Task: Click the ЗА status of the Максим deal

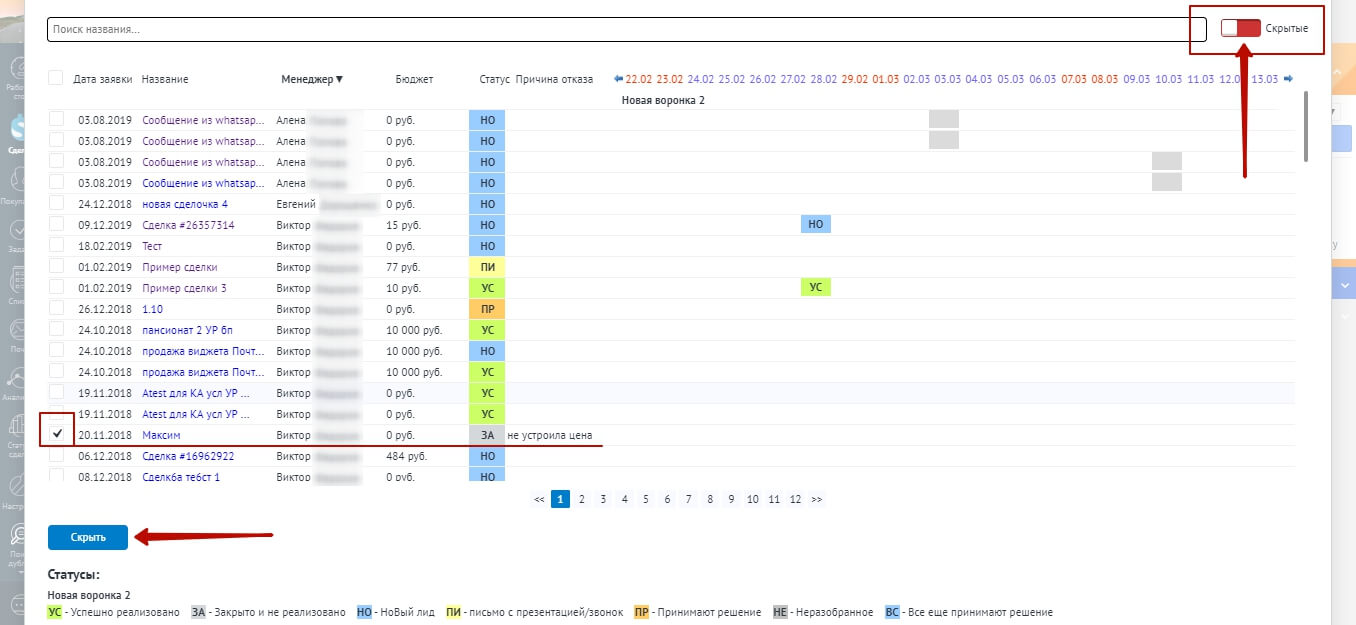Action: click(487, 435)
